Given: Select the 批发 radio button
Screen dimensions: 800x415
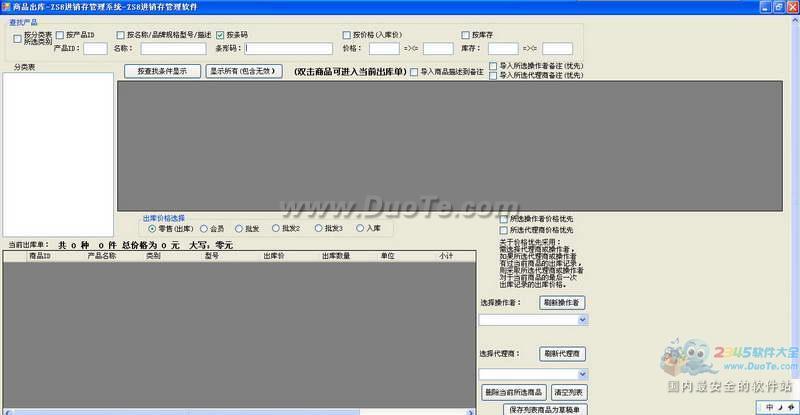Looking at the screenshot, I should click(x=239, y=229).
